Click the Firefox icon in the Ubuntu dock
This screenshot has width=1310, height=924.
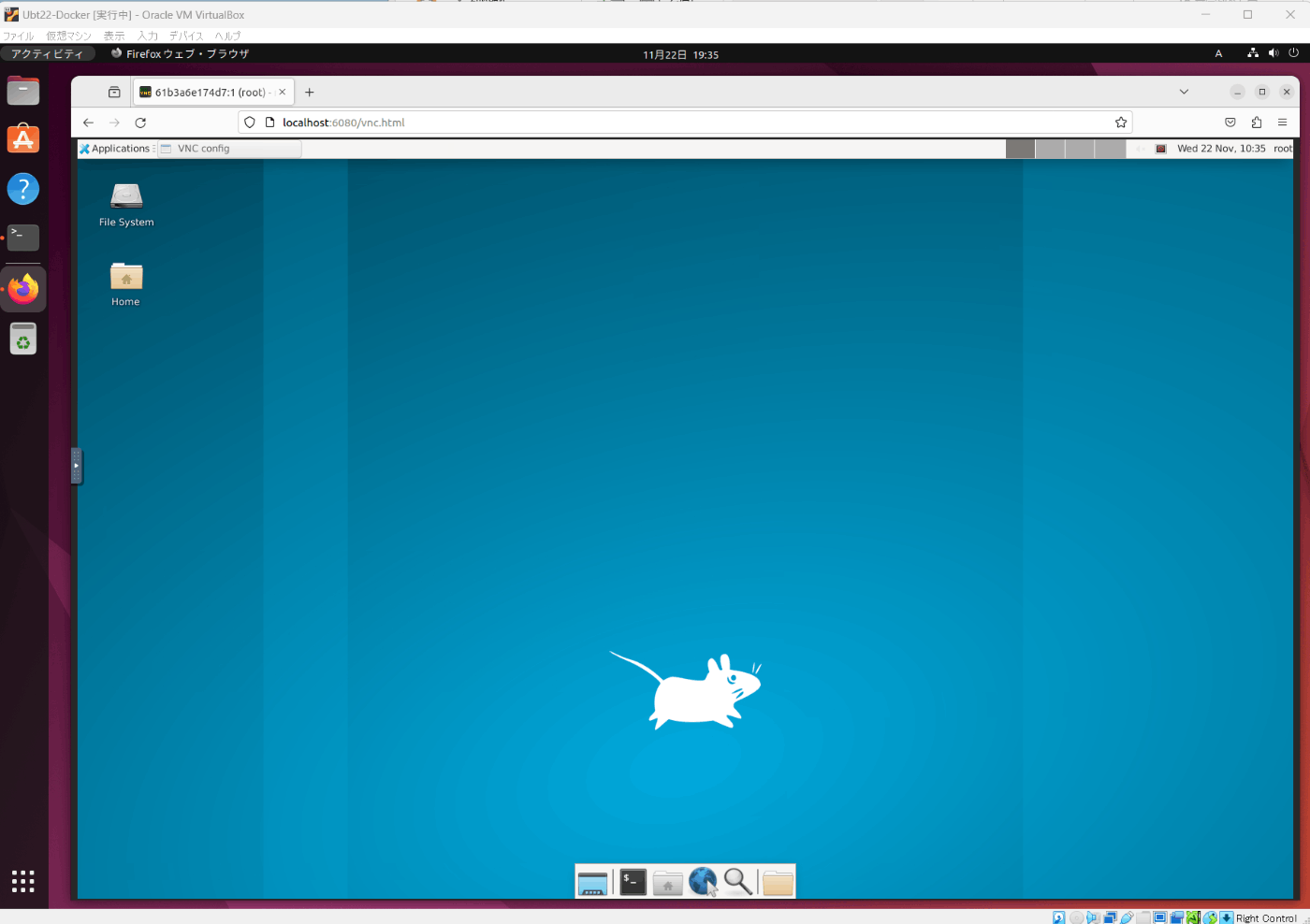point(23,288)
